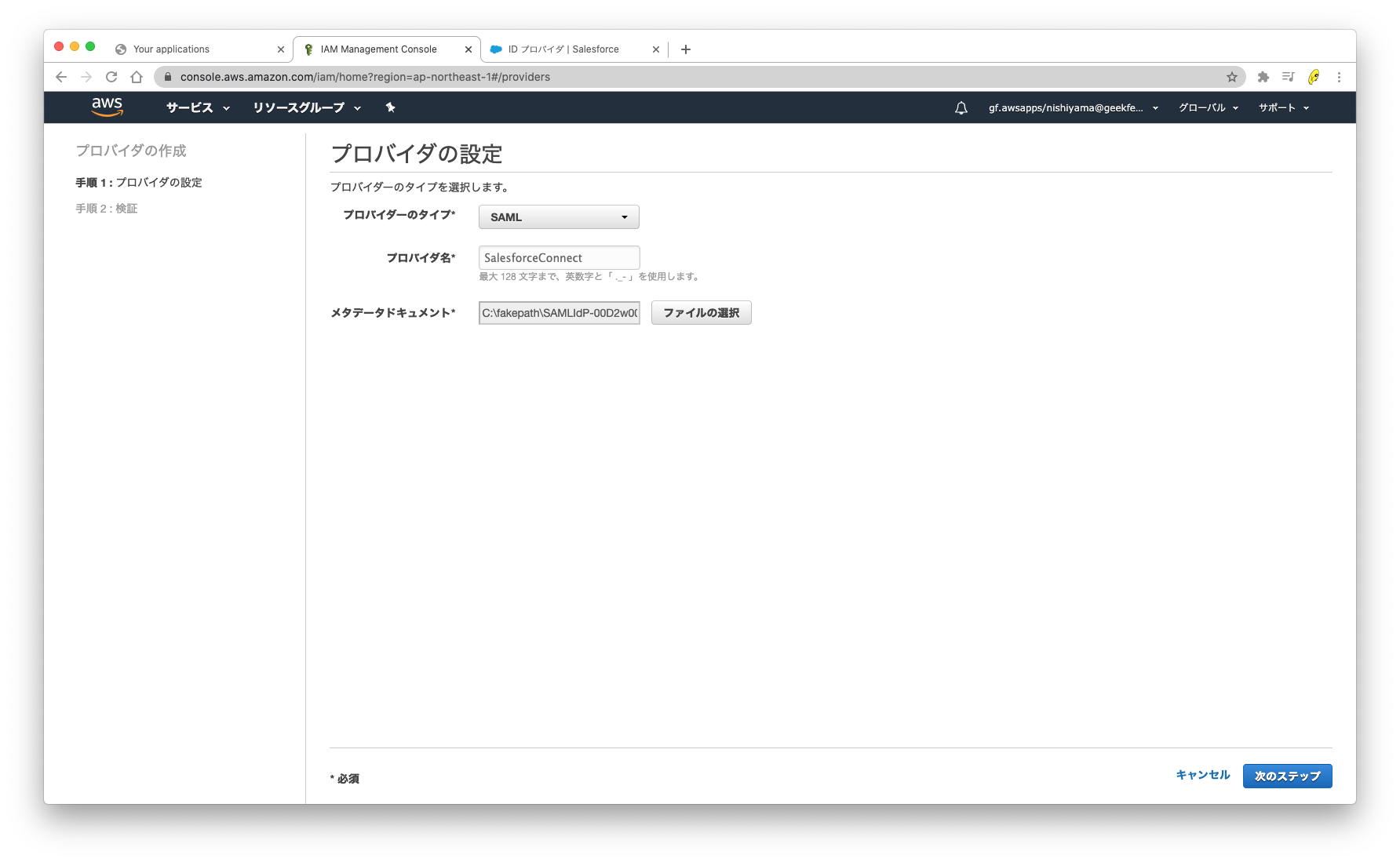Expand the リソースグループ menu
This screenshot has height=862, width=1400.
(x=307, y=107)
